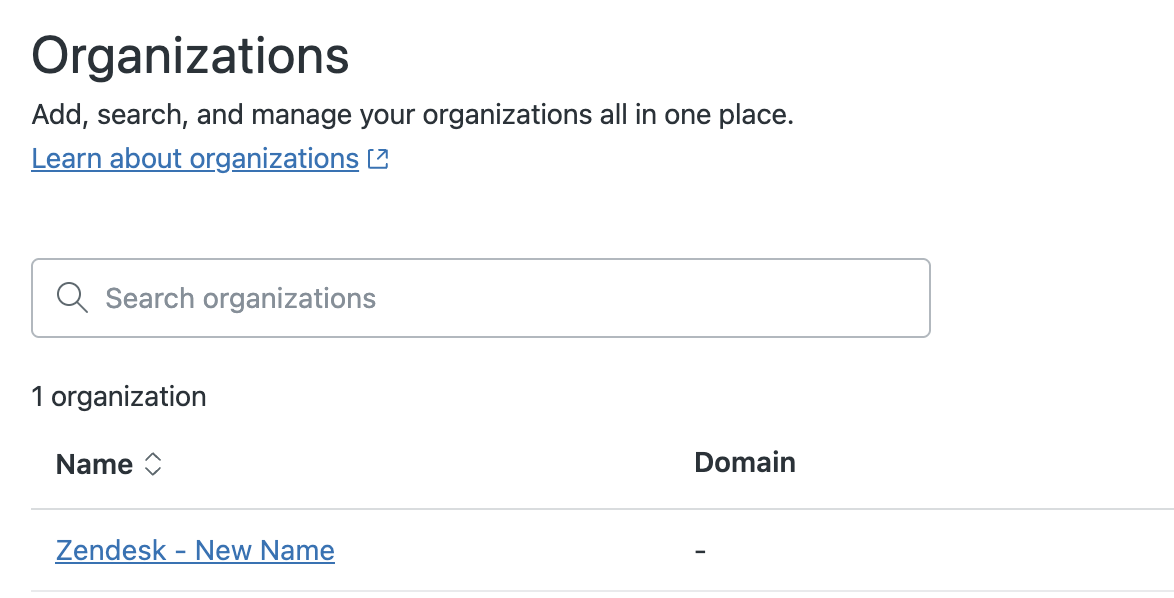This screenshot has height=598, width=1174.
Task: Select the Domain column header
Action: click(x=745, y=462)
